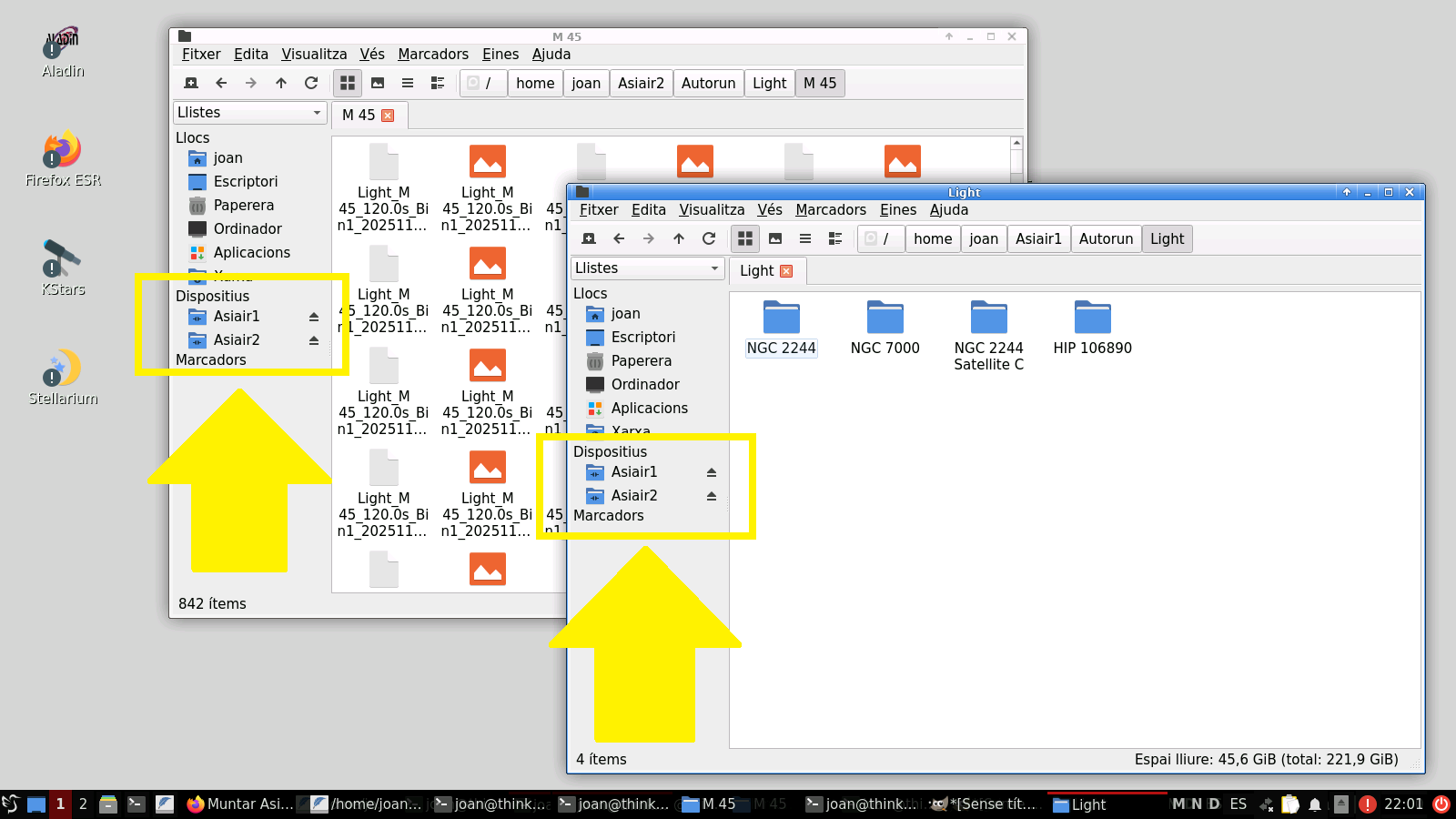This screenshot has width=1456, height=819.
Task: Click the new tab icon in Light window
Action: tap(589, 238)
